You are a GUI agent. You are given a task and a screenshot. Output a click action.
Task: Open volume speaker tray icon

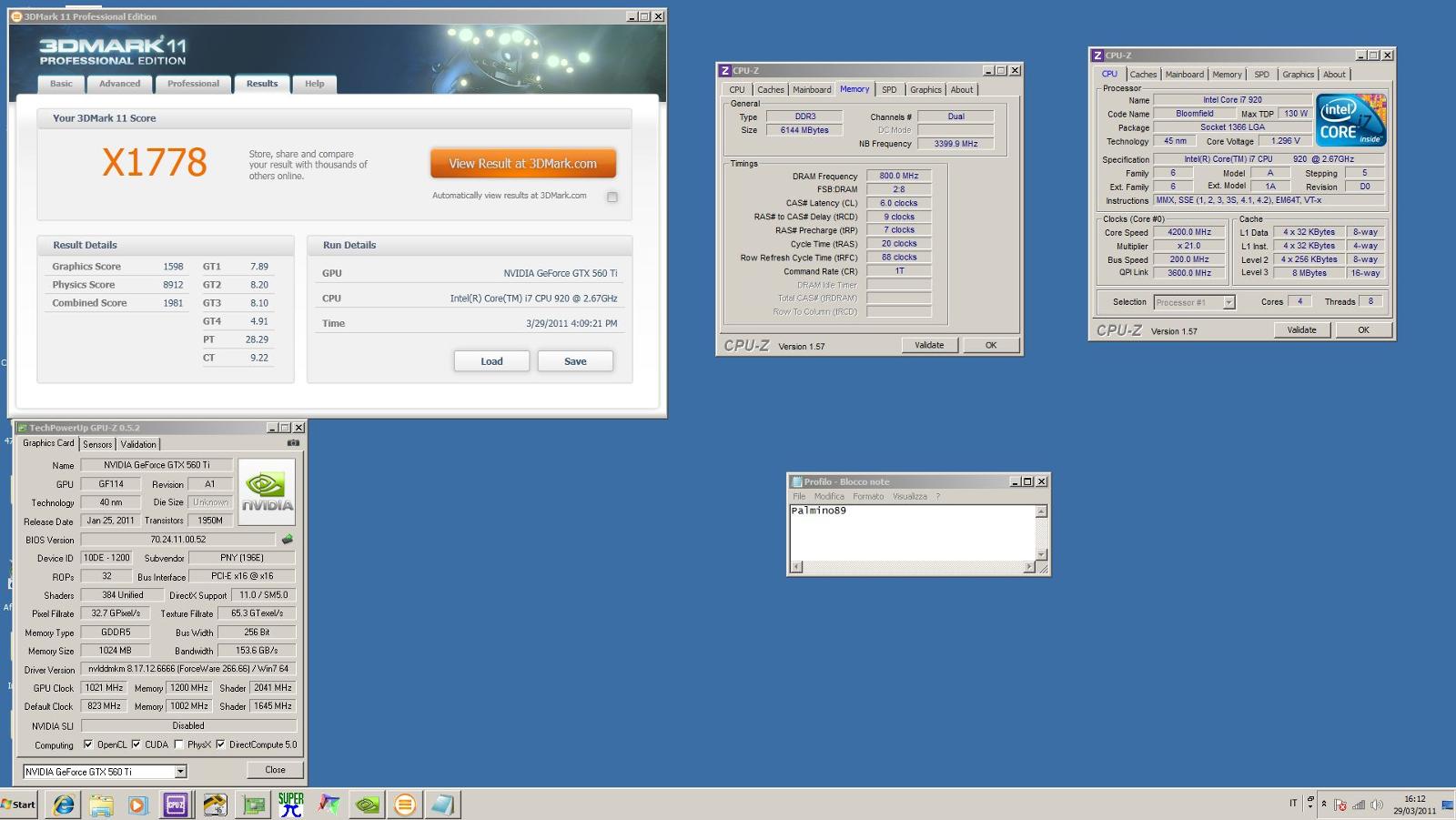tap(1376, 805)
